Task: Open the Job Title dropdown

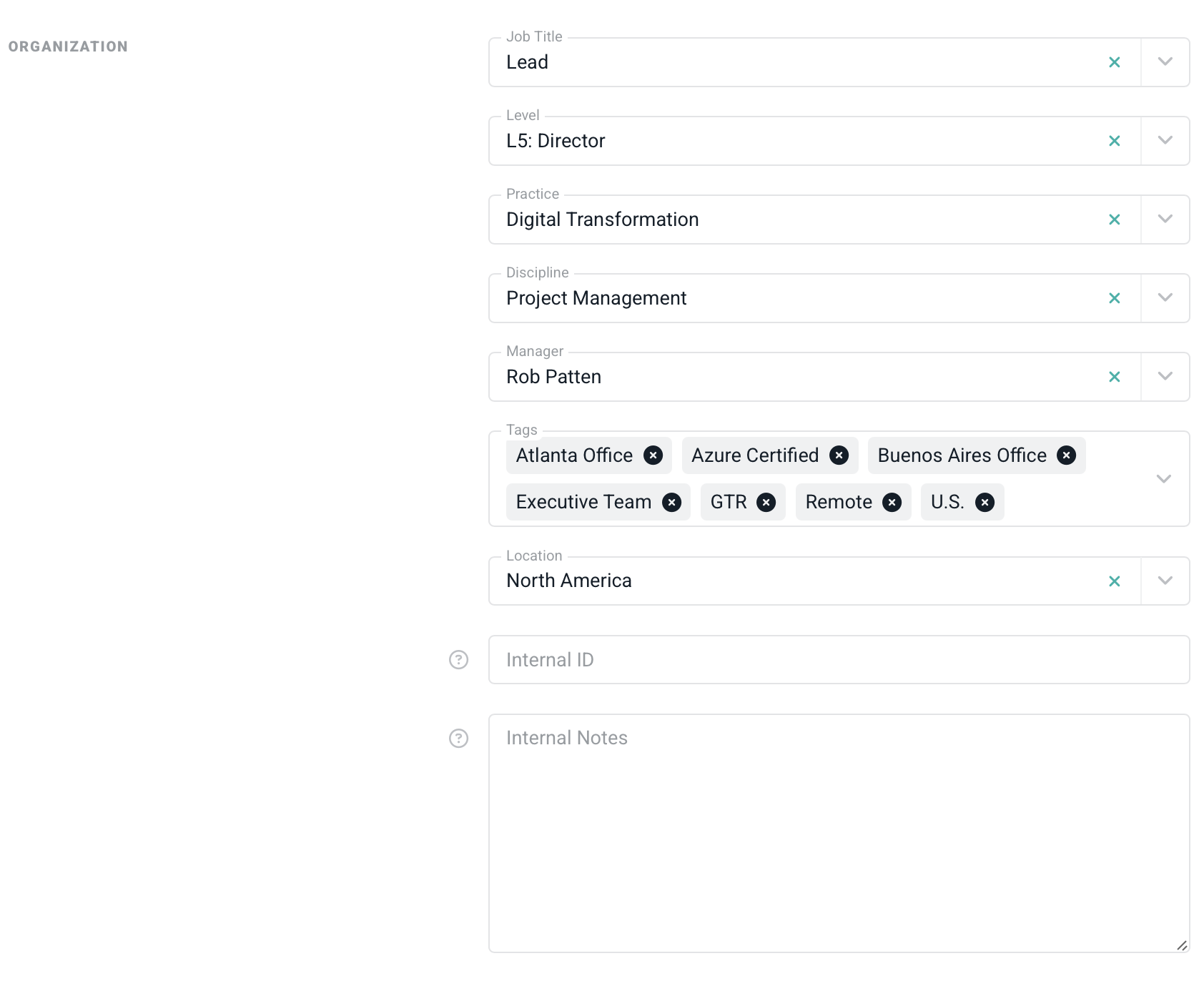Action: pos(1165,62)
